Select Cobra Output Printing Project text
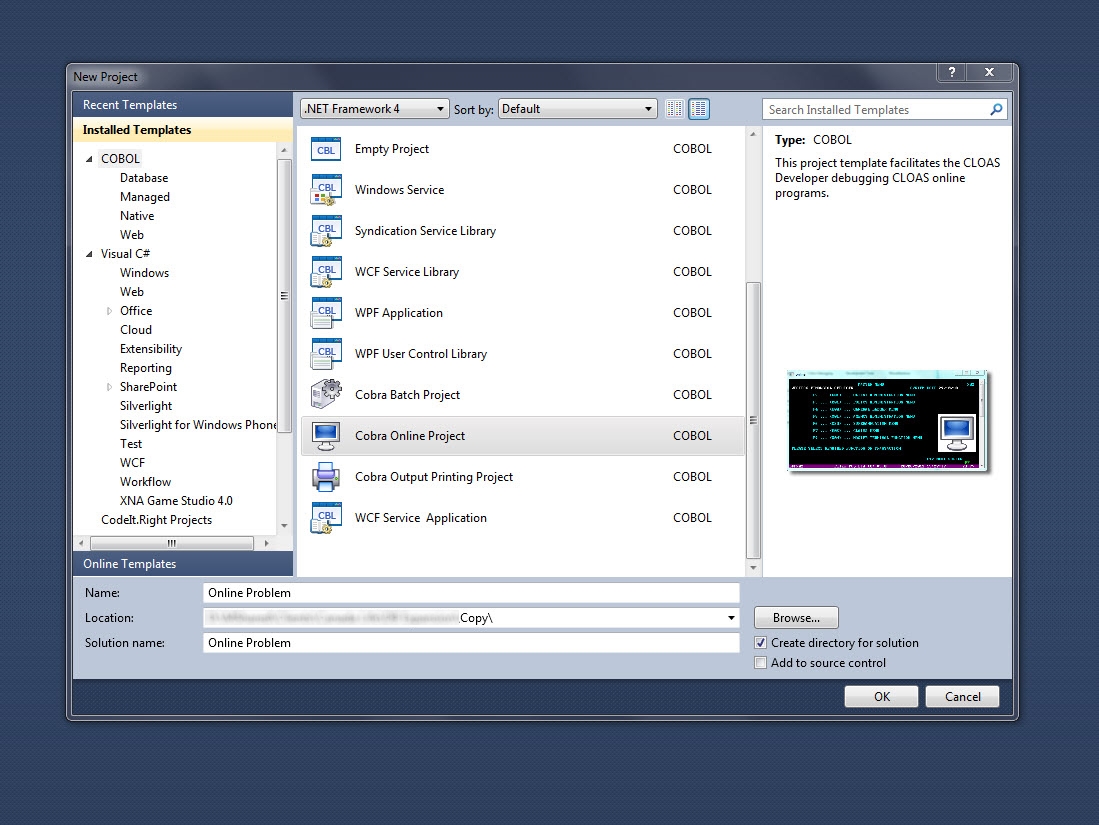This screenshot has height=825, width=1099. point(434,477)
